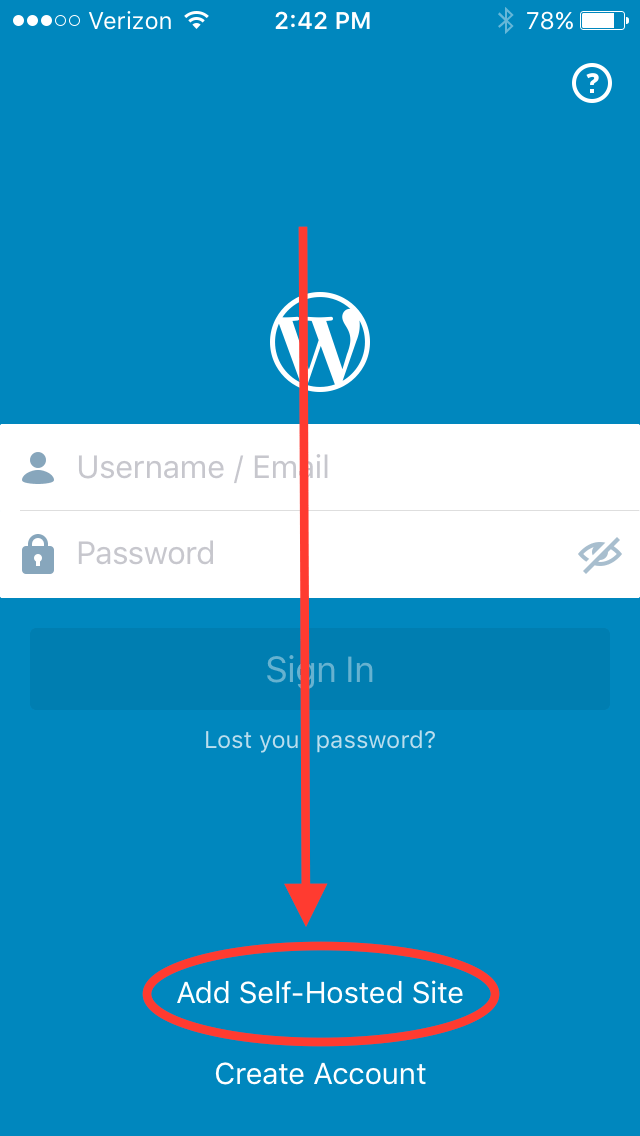Tap the 78% battery percentage

[549, 21]
